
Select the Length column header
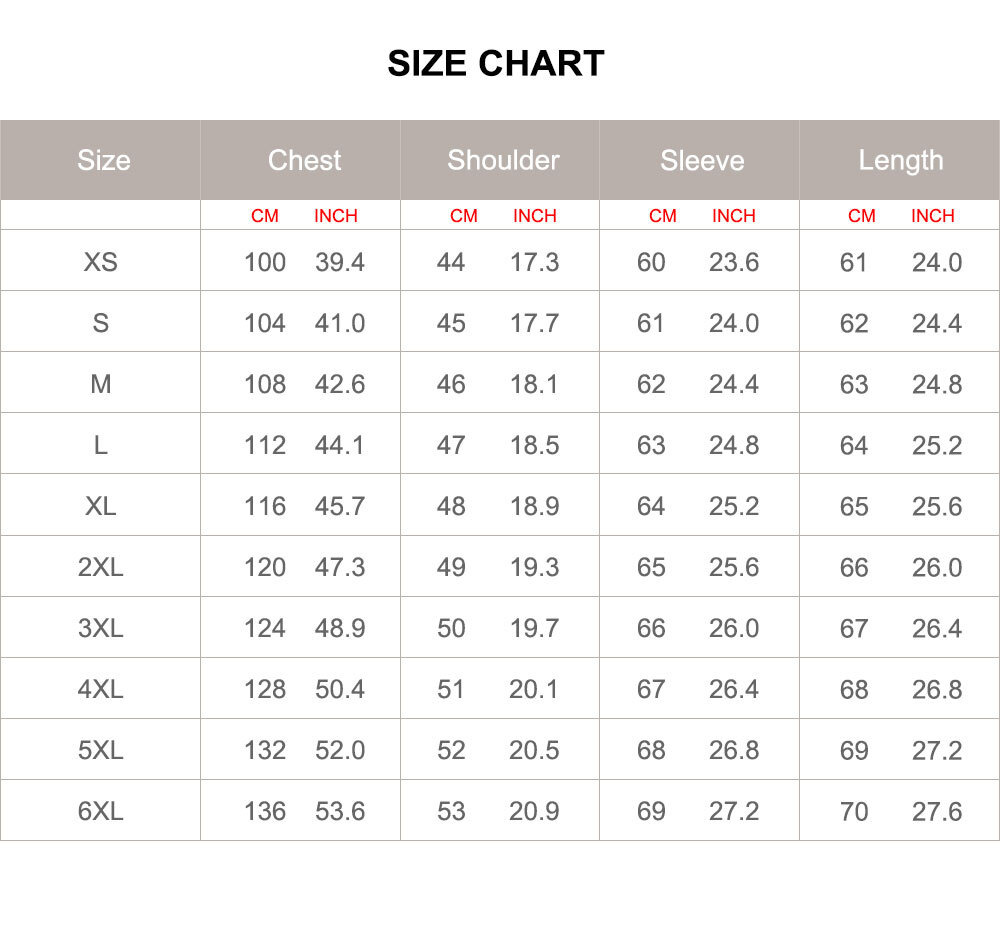pos(901,161)
